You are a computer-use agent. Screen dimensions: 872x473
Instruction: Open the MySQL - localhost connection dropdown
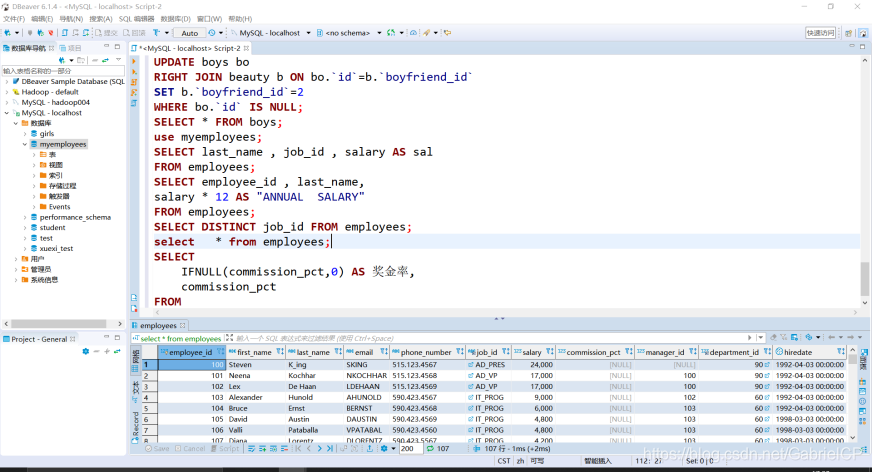pos(308,33)
